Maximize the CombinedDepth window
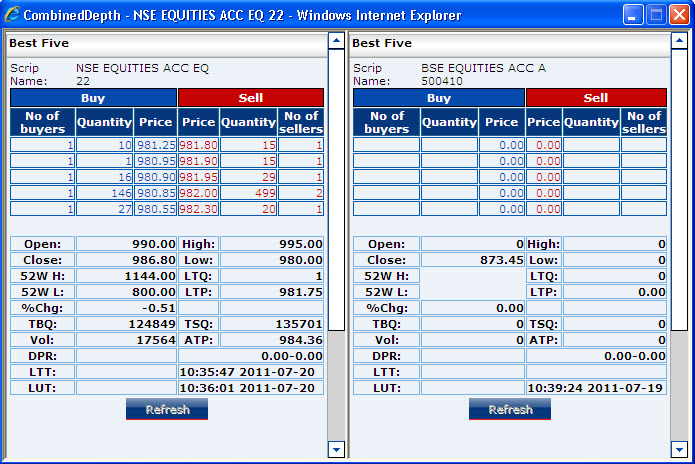 [656, 15]
